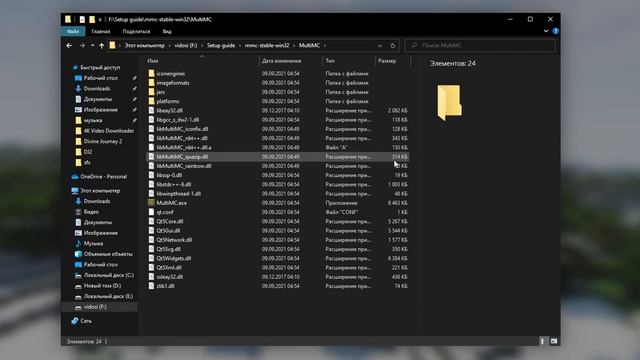Expand the chevron after Setup guide breadcrumb
Screen dimensions: 640x360
(240, 45)
